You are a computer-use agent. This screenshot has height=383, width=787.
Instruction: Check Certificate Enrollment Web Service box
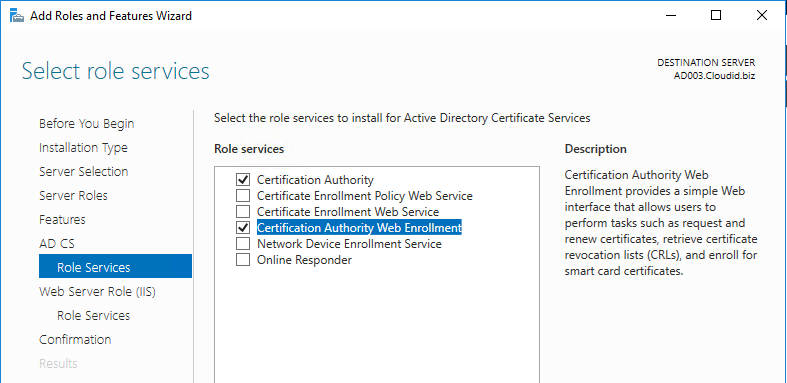coord(243,211)
